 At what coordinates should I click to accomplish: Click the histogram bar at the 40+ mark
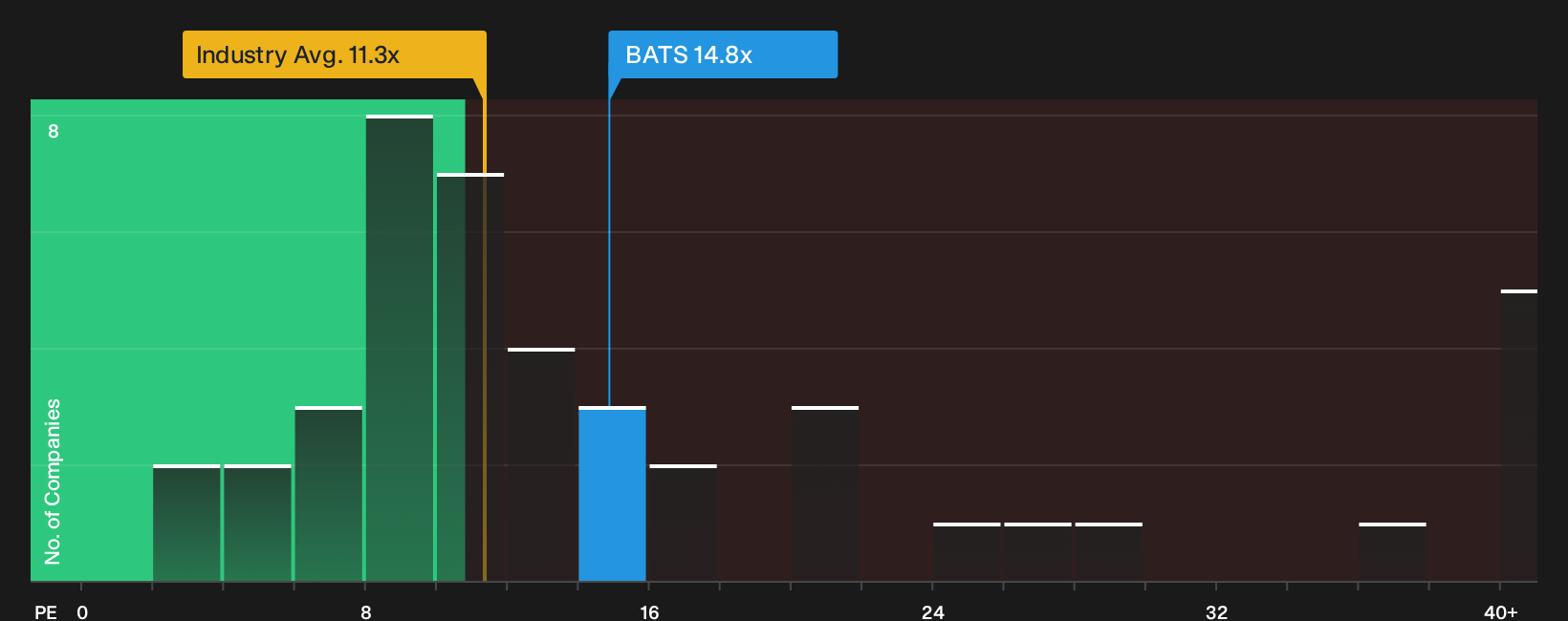click(1519, 436)
